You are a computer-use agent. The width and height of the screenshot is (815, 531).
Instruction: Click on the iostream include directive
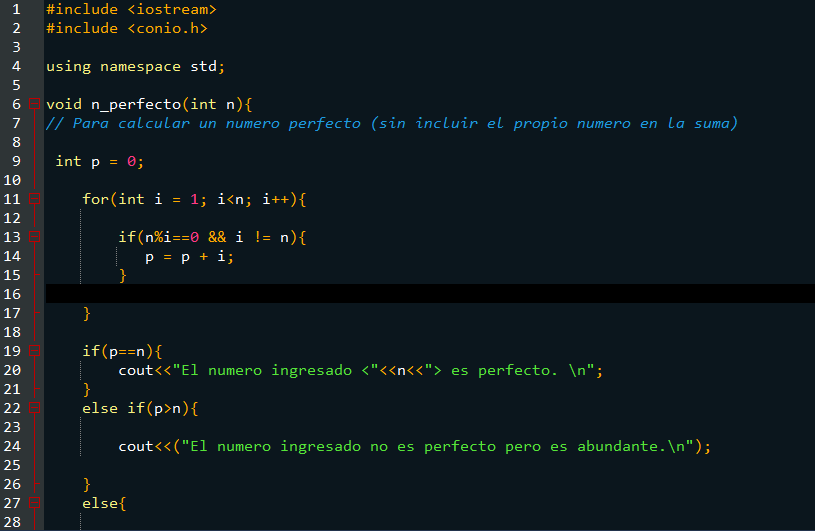(131, 9)
